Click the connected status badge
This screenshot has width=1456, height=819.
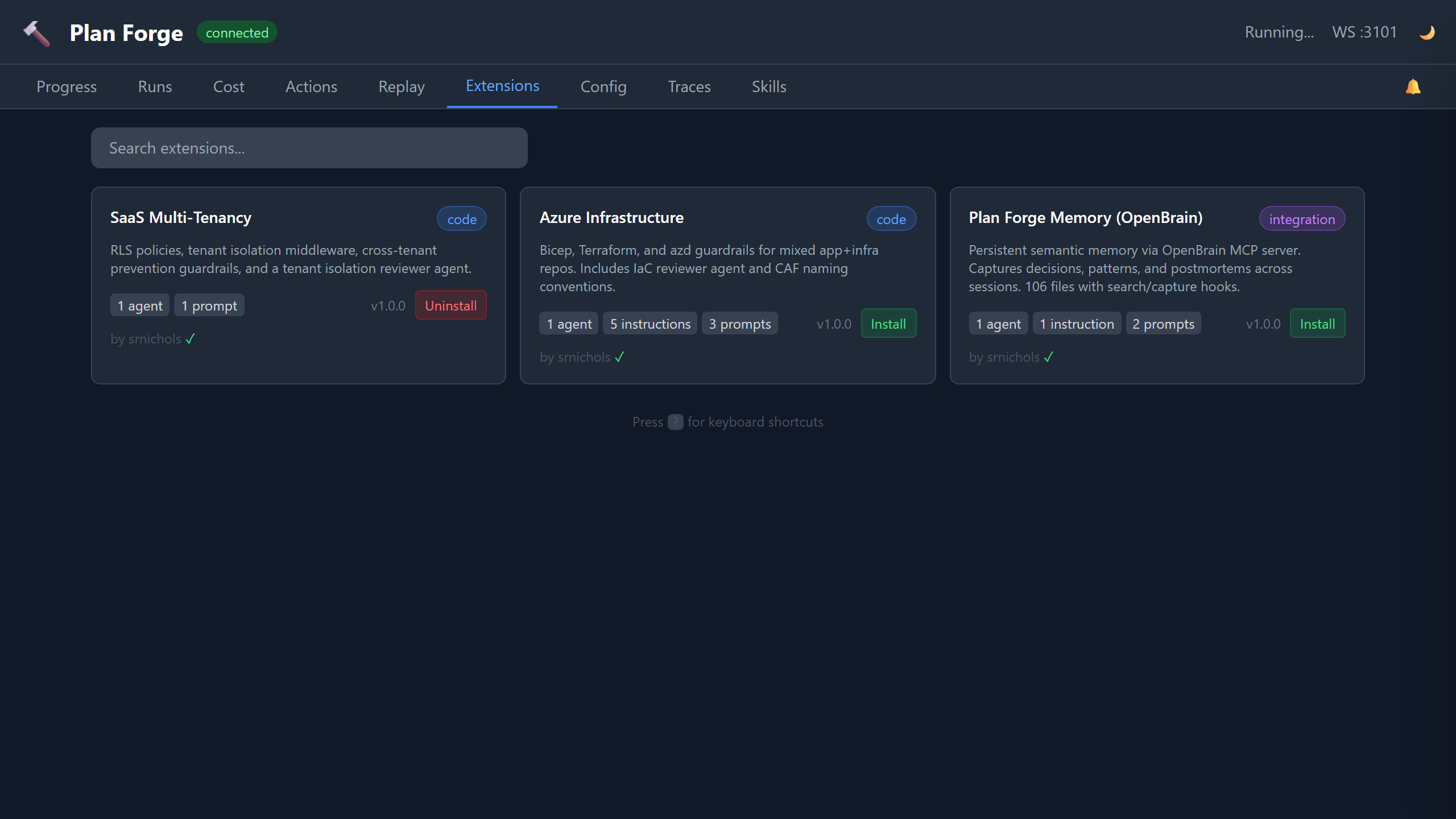(237, 32)
